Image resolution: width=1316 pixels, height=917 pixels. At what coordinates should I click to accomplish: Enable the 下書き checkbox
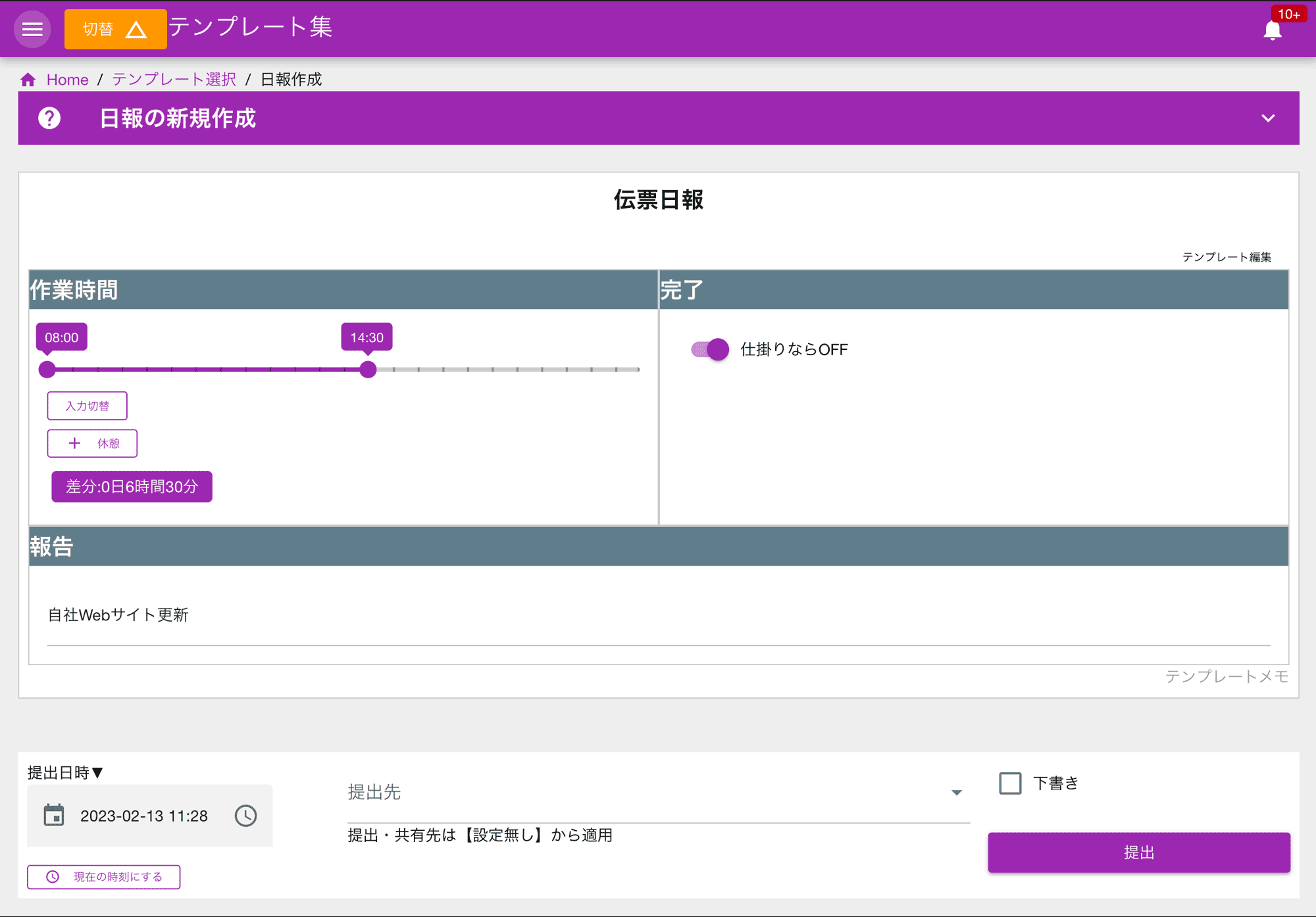click(1010, 783)
